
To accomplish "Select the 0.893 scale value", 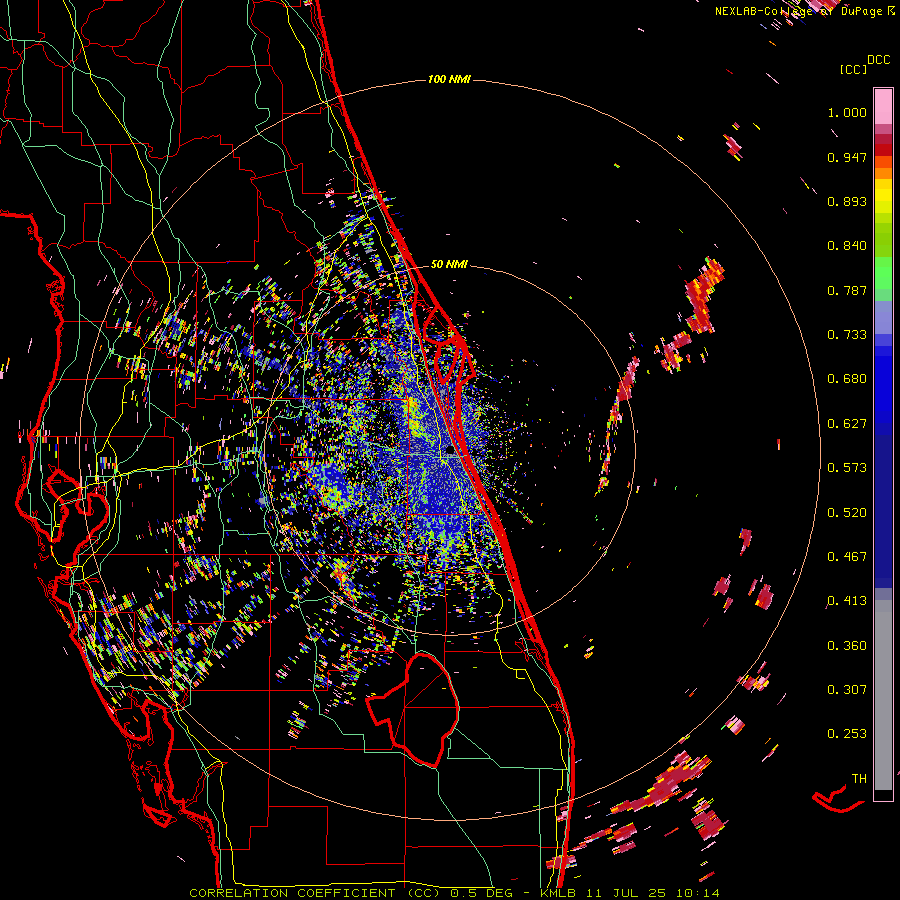I will click(x=847, y=201).
